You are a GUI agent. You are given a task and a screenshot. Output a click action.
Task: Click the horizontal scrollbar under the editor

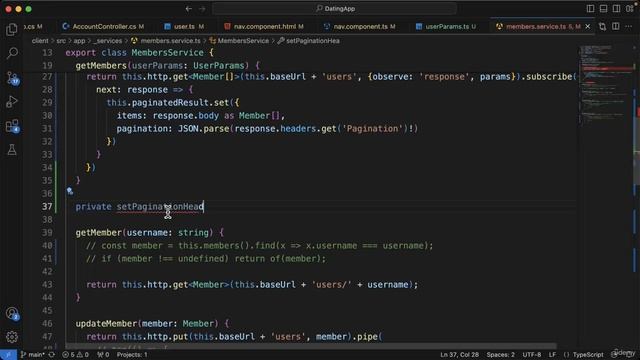click(310, 346)
